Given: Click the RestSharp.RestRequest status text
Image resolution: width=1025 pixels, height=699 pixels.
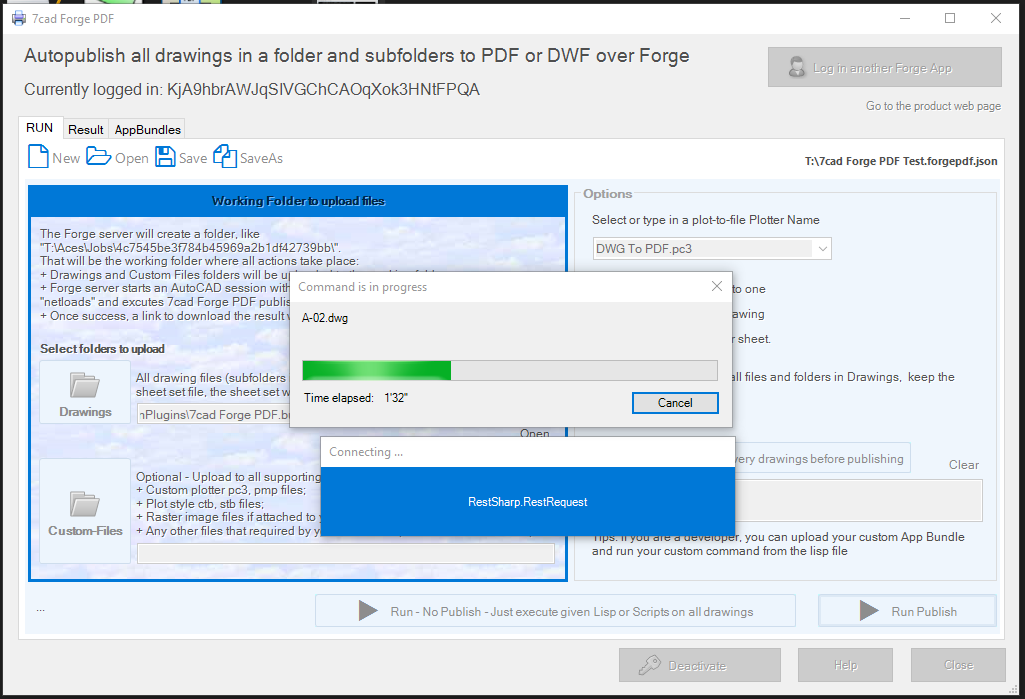Looking at the screenshot, I should click(528, 502).
